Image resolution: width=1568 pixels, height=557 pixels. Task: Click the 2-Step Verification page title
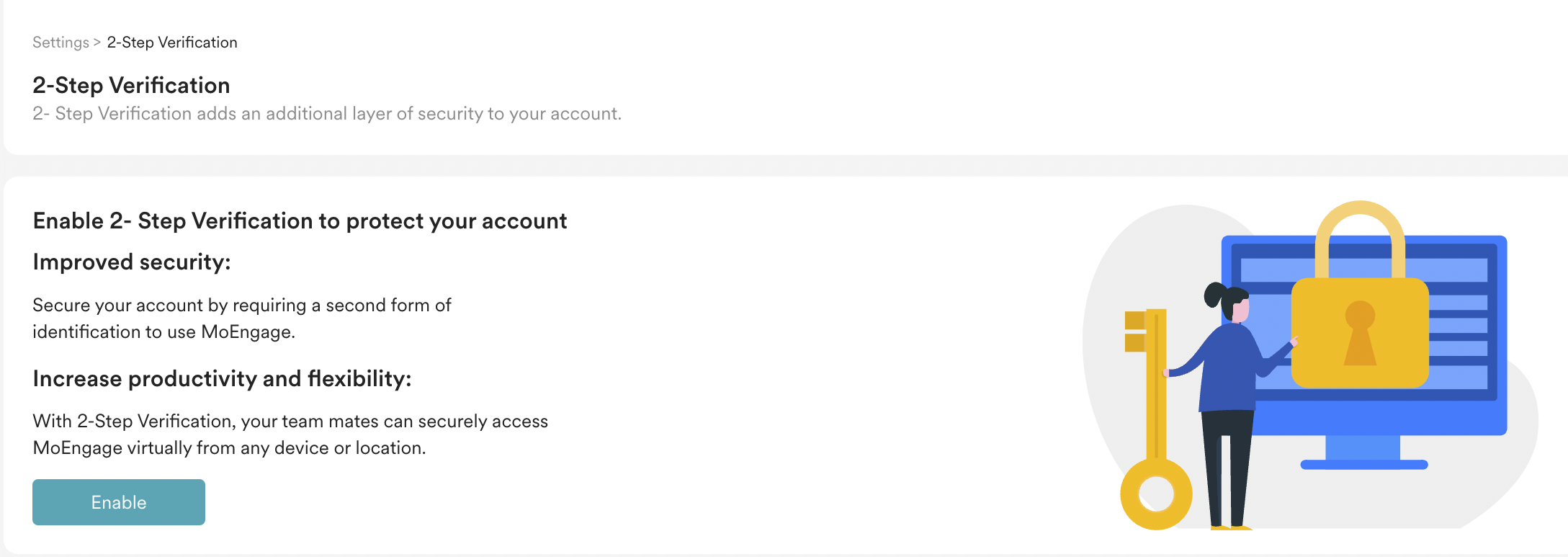click(131, 85)
